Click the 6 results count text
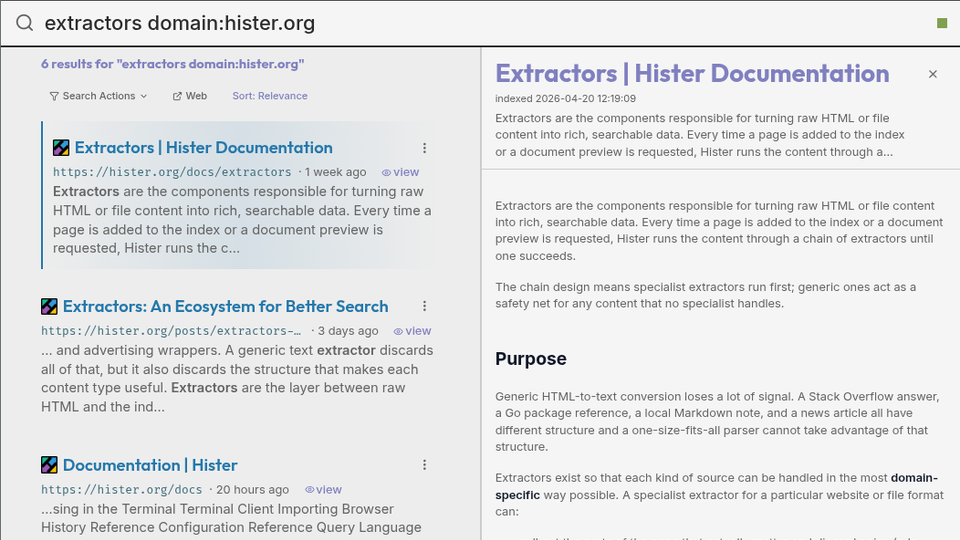The height and width of the screenshot is (540, 960). click(x=173, y=64)
